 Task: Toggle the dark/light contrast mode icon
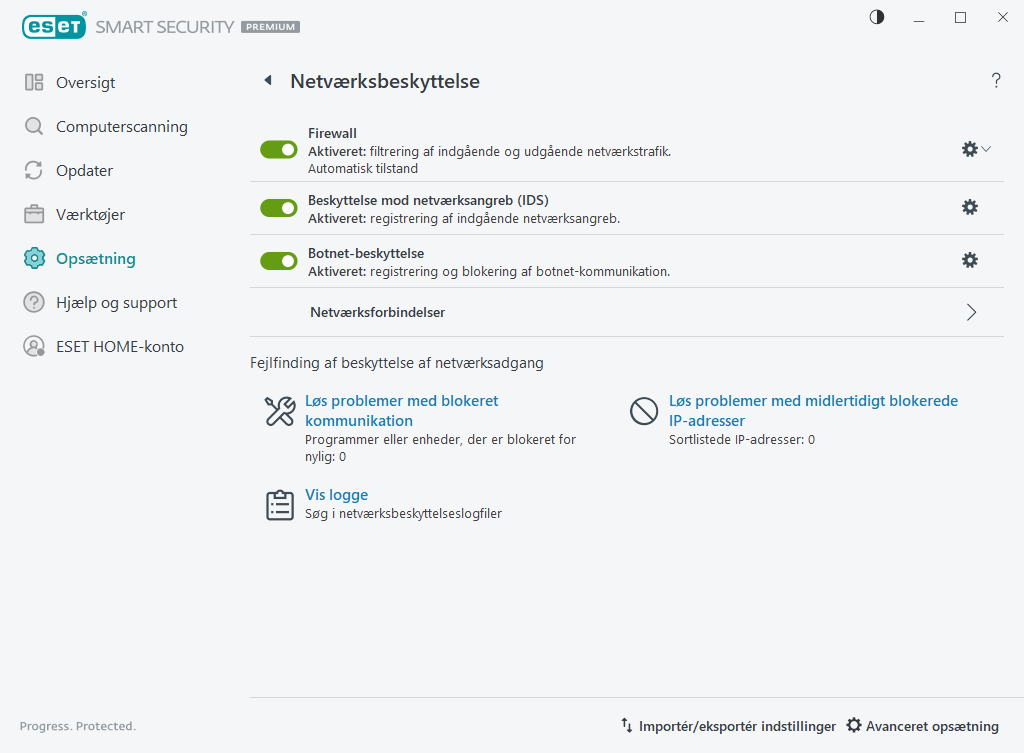click(x=877, y=17)
